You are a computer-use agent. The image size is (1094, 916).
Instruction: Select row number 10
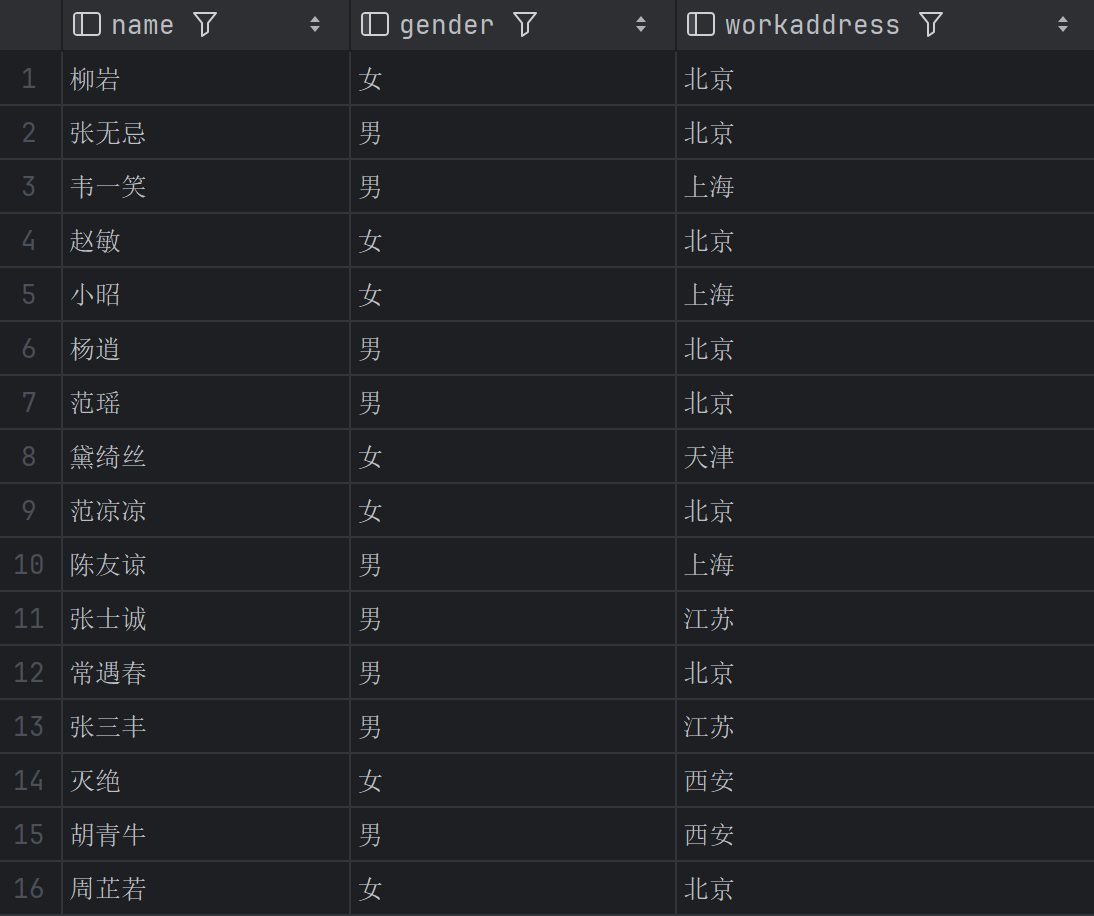coord(29,565)
